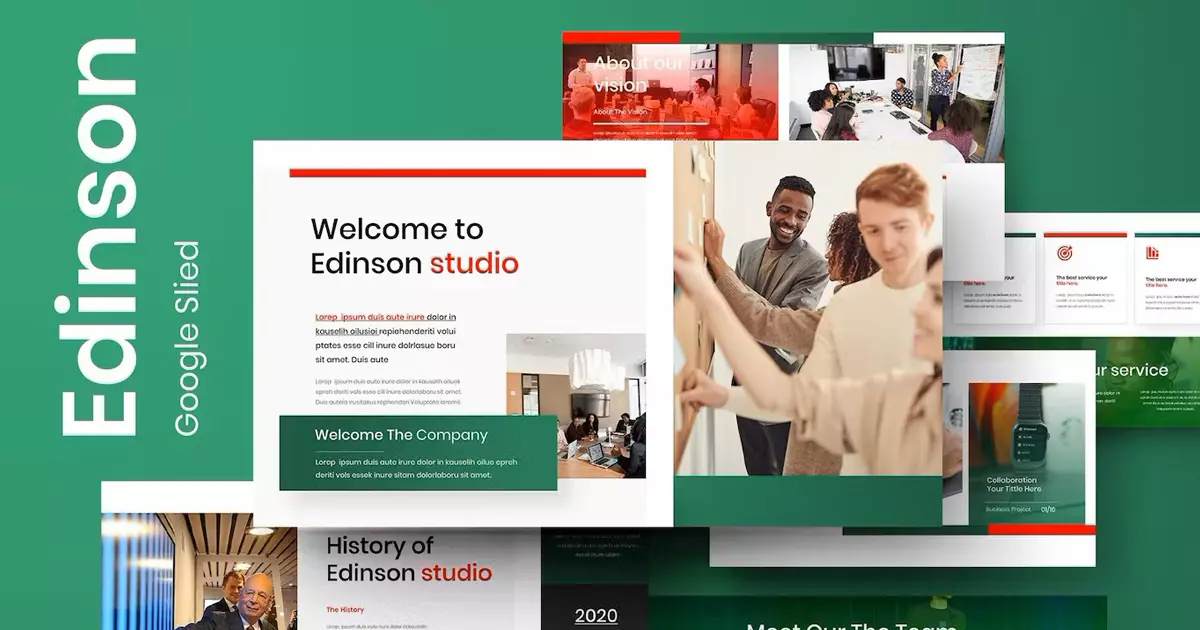This screenshot has width=1200, height=630.
Task: Click the "About our vision" slide title
Action: 638,74
